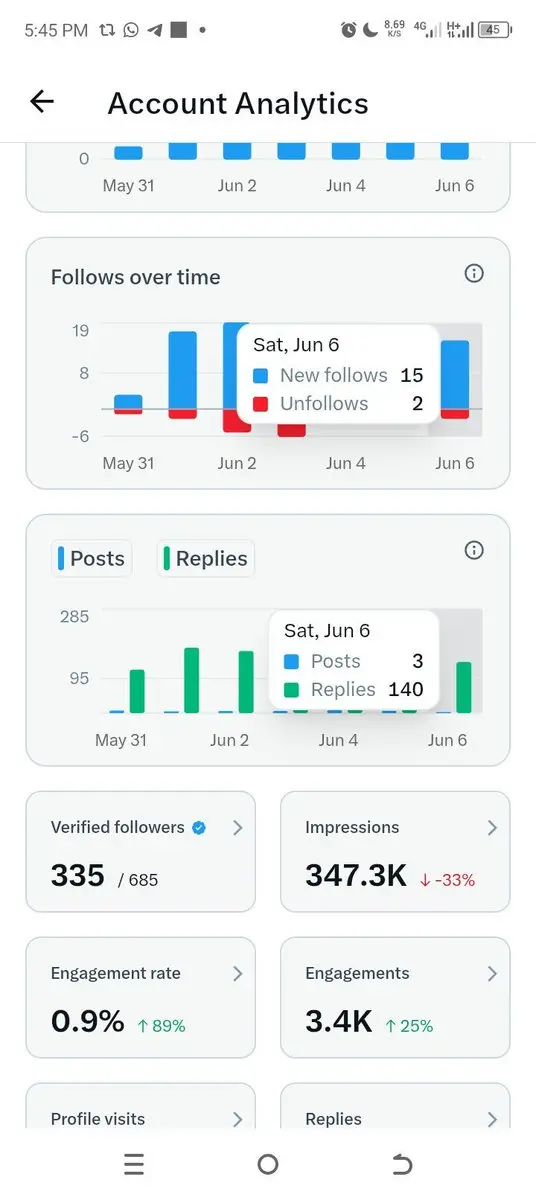Select the 347.3K impressions value
The height and width of the screenshot is (1200, 536).
pos(356,877)
